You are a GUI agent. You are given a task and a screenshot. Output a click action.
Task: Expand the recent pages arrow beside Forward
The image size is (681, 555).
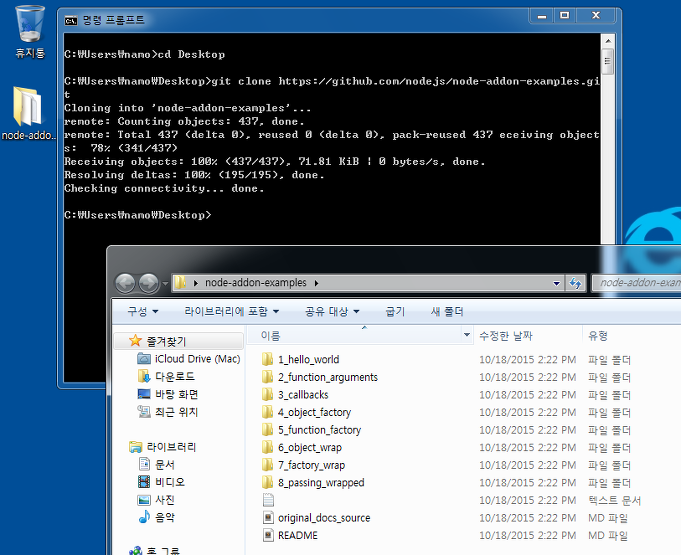coord(165,284)
